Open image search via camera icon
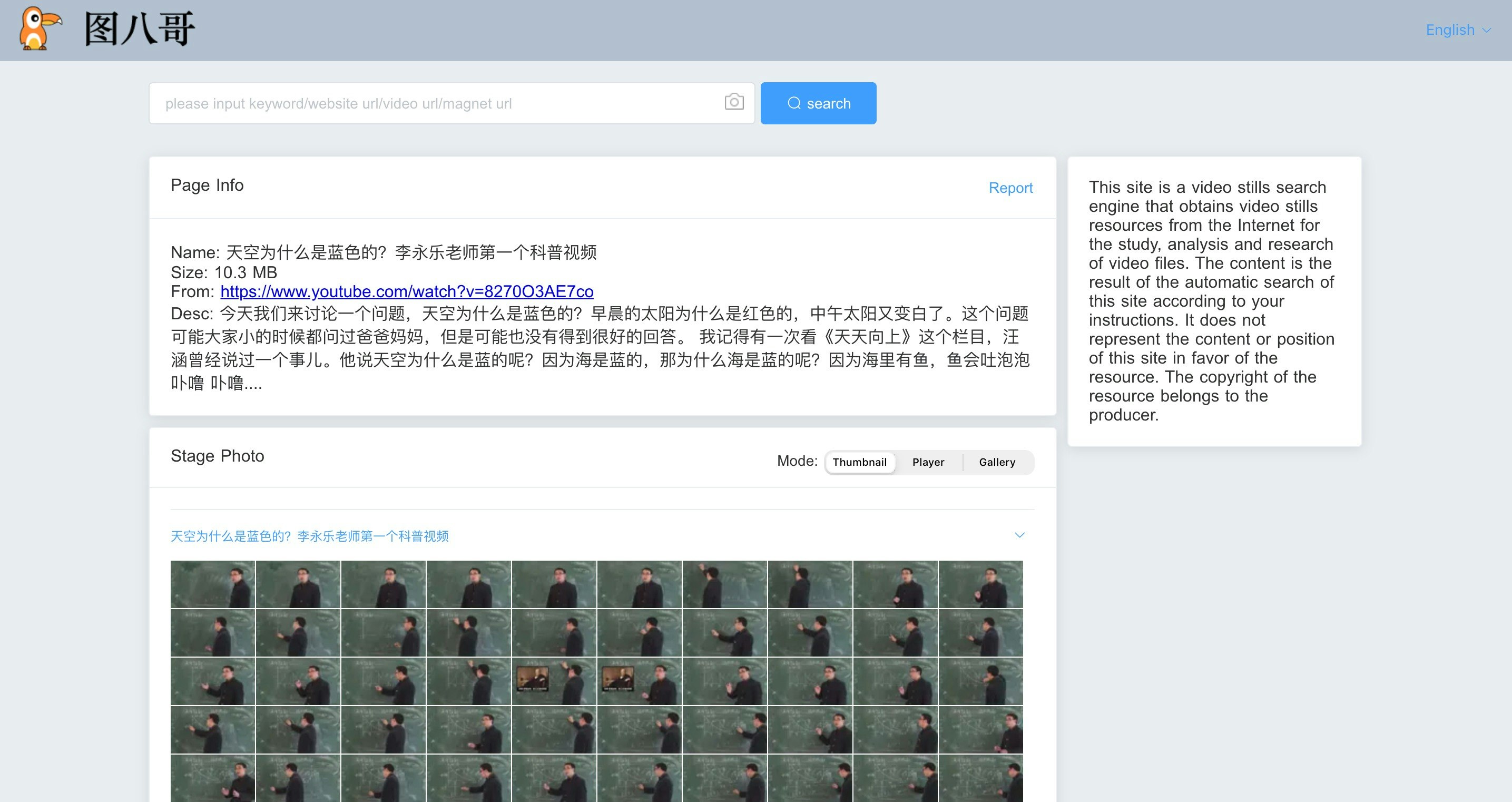This screenshot has width=1512, height=802. pyautogui.click(x=734, y=103)
